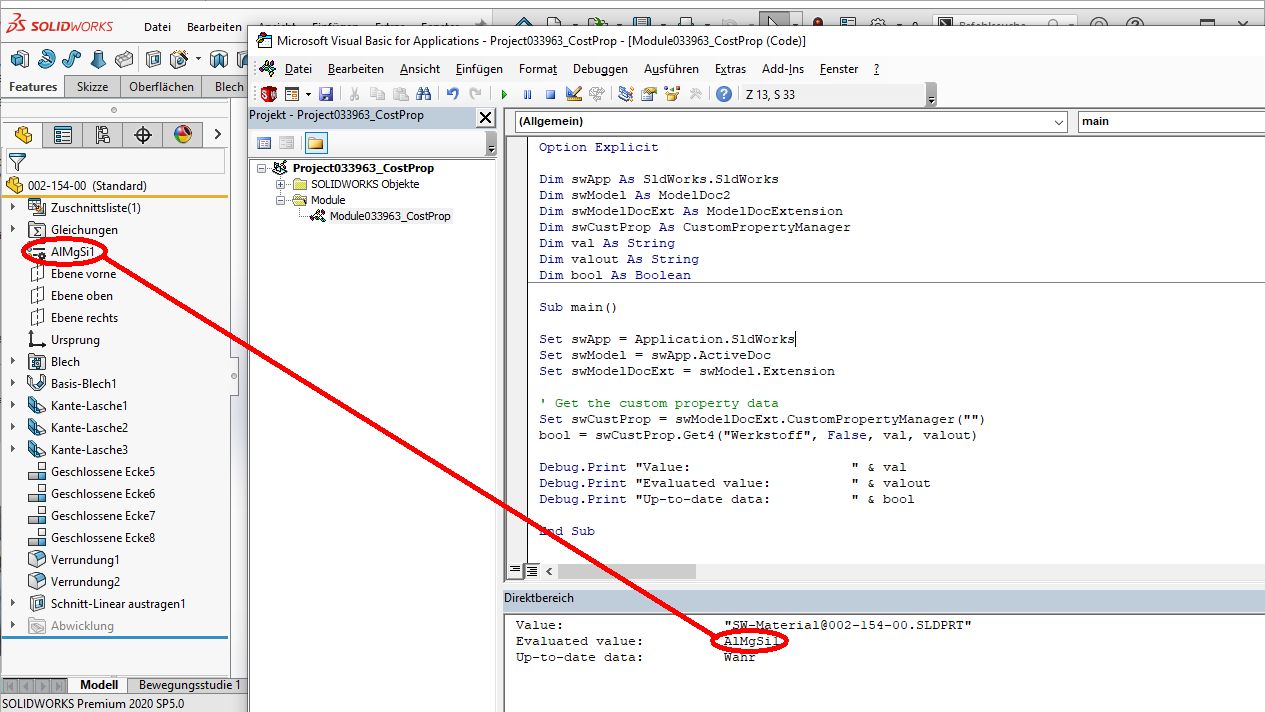Click the Swept Boss icon in SOLIDWORKS
The width and height of the screenshot is (1265, 712).
(x=72, y=59)
